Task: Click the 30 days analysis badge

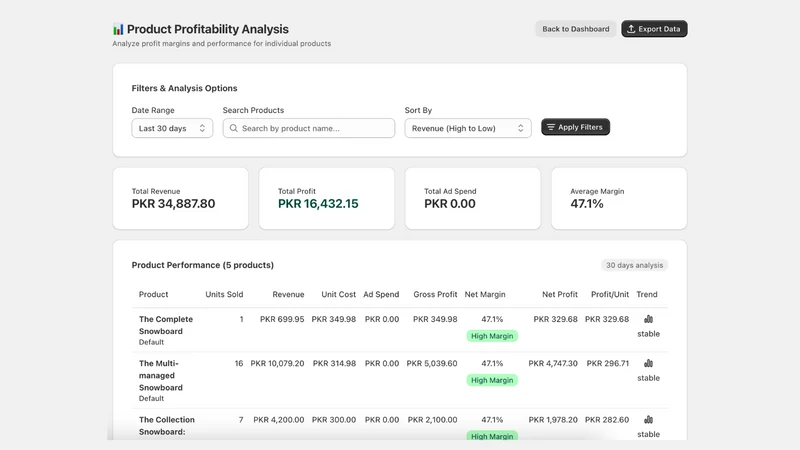Action: tap(634, 265)
